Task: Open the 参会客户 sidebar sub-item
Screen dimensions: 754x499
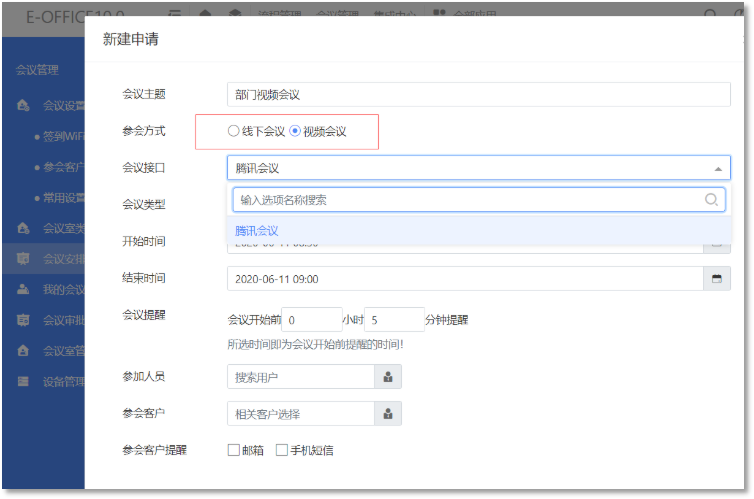Action: pos(63,167)
